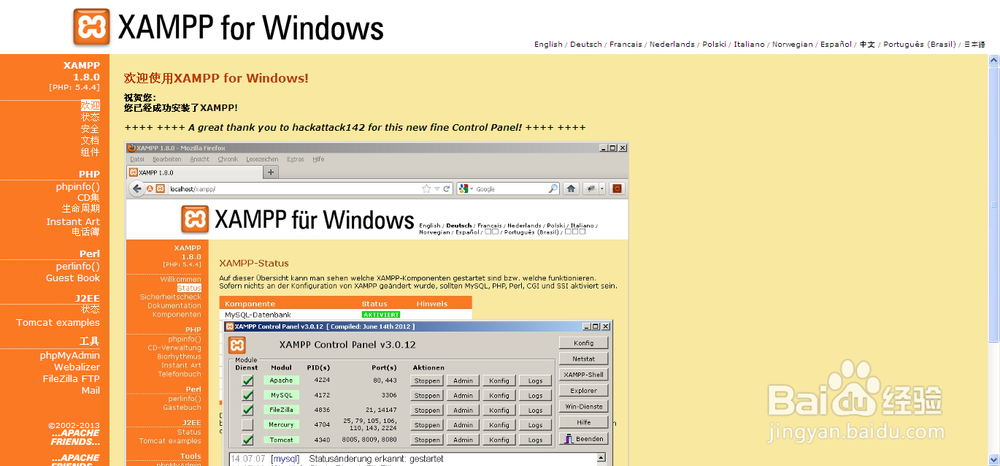Open the highlighted 欢迎 sidebar entry
The height and width of the screenshot is (466, 1000).
pyautogui.click(x=91, y=105)
